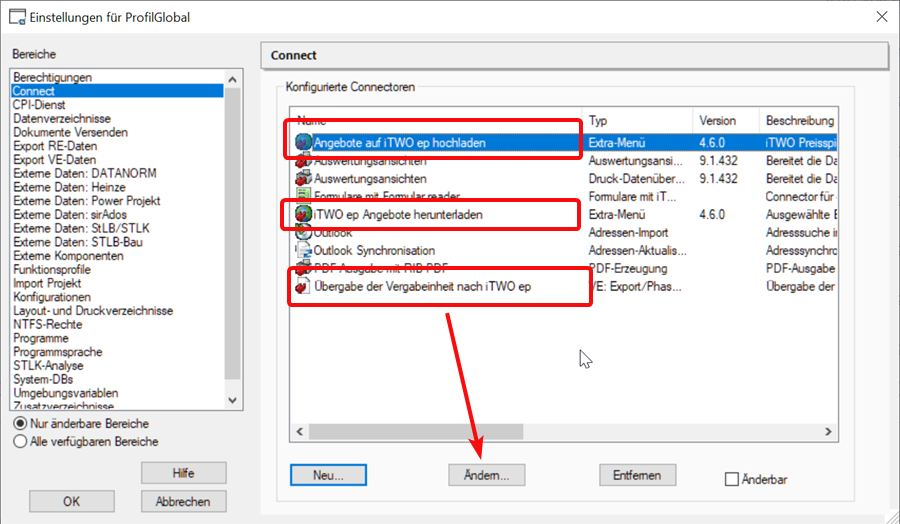Screen dimensions: 900x524
Task: Click the iTWO ep Angebote herunterladen icon
Action: pyautogui.click(x=304, y=214)
